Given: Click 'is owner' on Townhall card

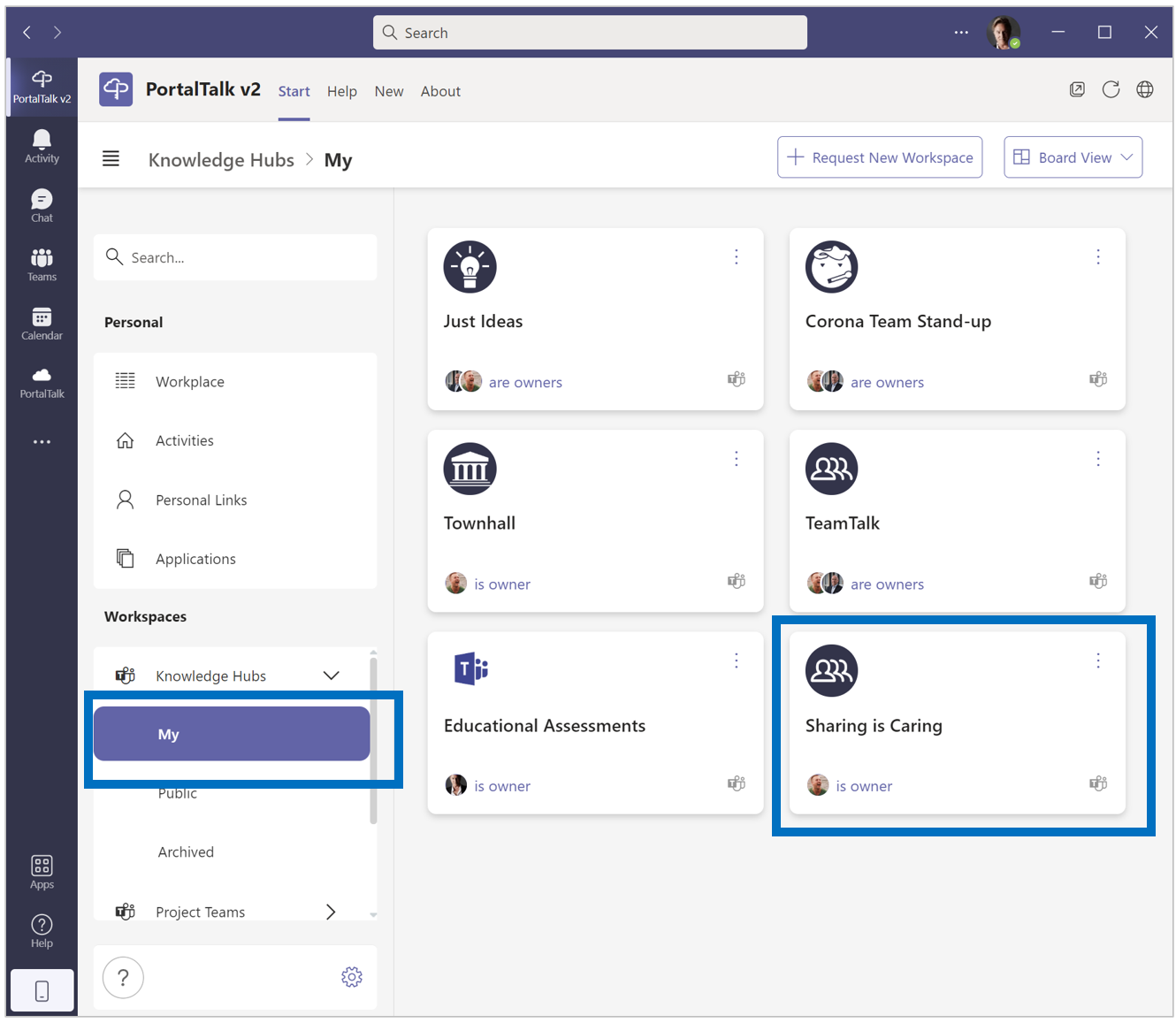Looking at the screenshot, I should [502, 584].
